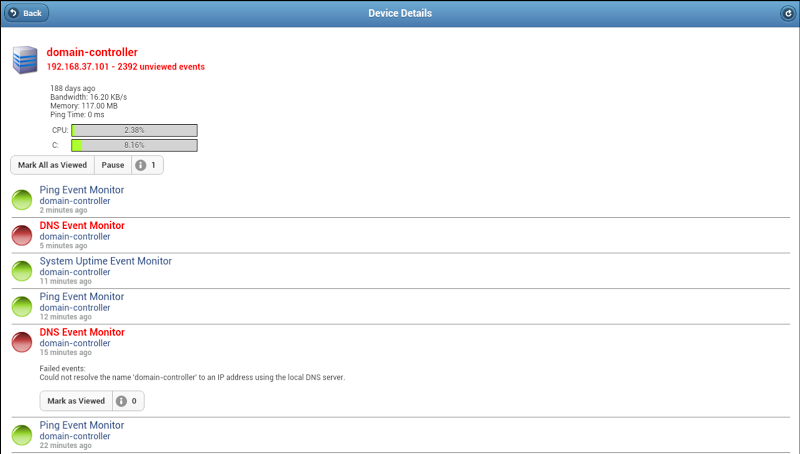Open Ping Event Monitor from 2 minutes ago
The height and width of the screenshot is (454, 800).
(x=82, y=190)
